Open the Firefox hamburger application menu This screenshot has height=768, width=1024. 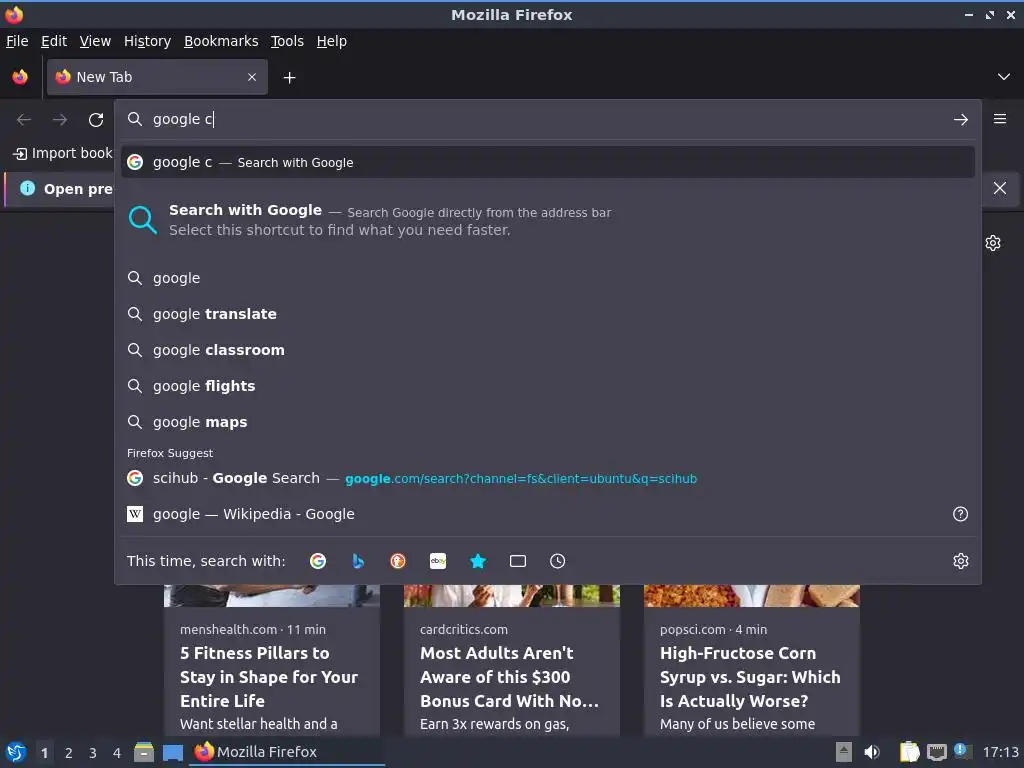pyautogui.click(x=1000, y=119)
